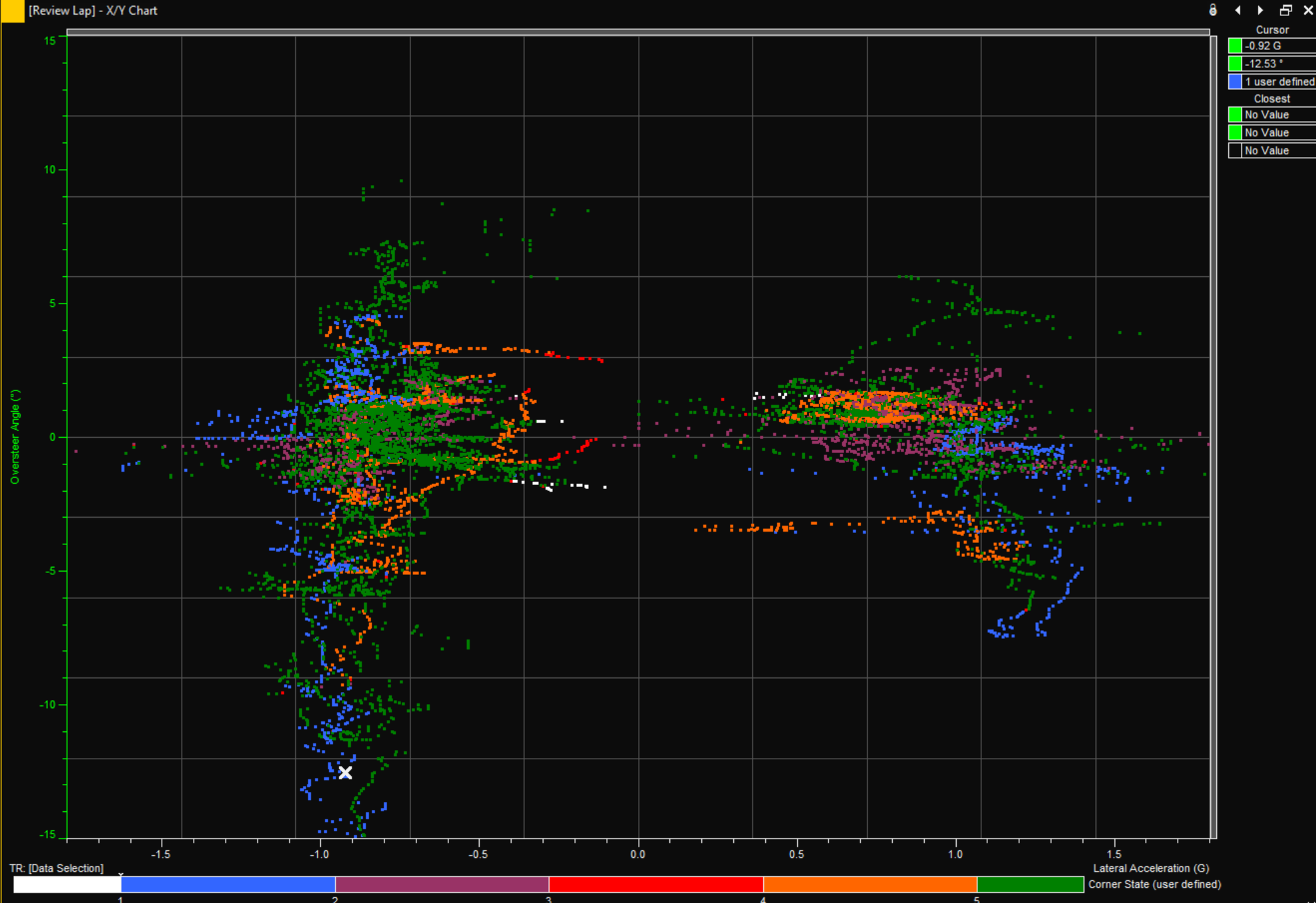Viewport: 1316px width, 903px height.
Task: Click the empty swatch on the last No Value row
Action: pos(1235,151)
